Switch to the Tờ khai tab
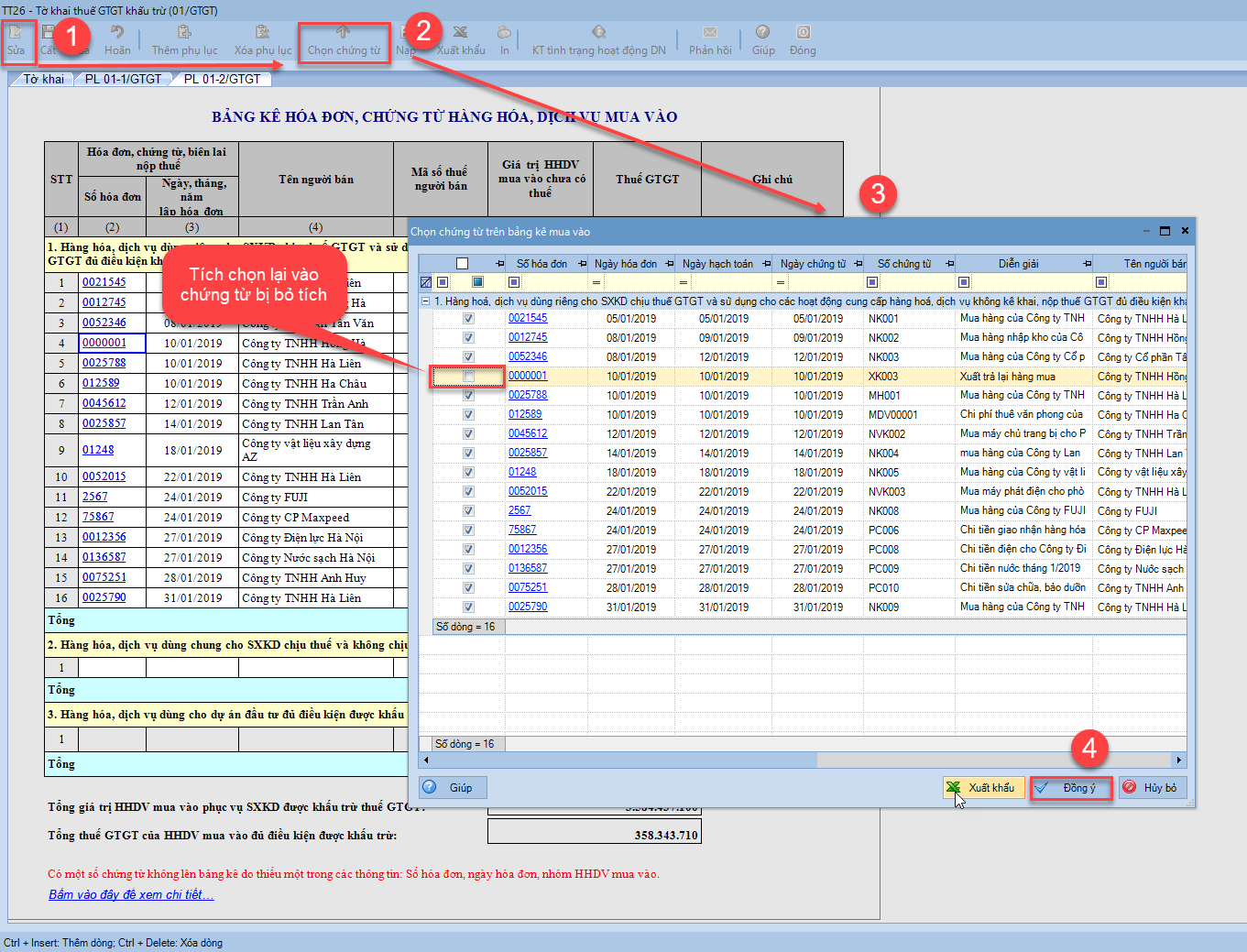This screenshot has width=1247, height=952. coord(44,79)
